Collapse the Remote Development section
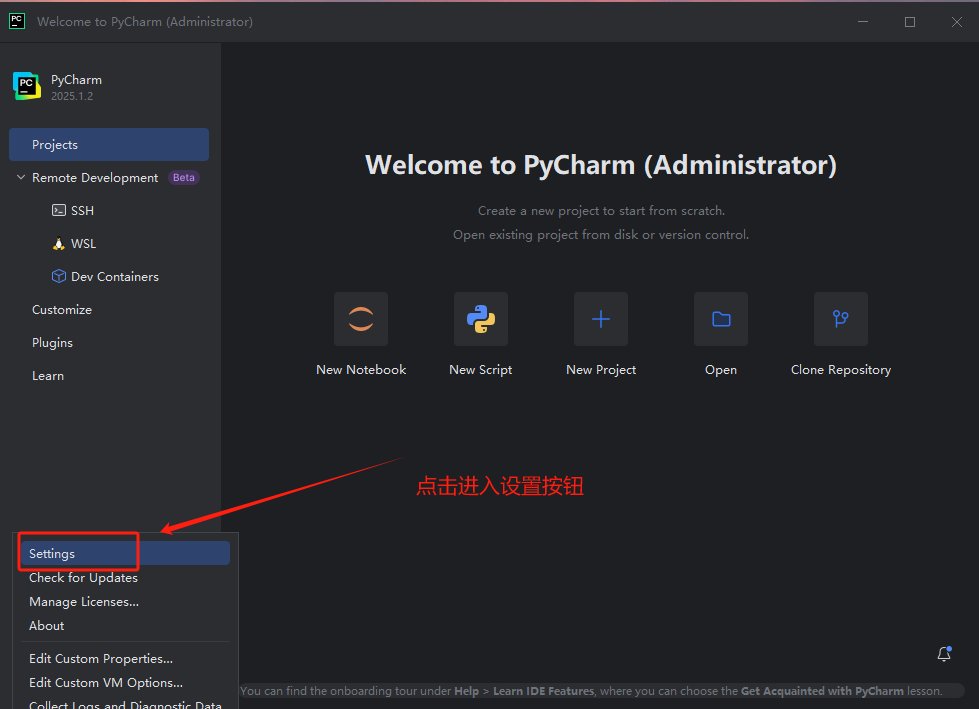 [21, 177]
